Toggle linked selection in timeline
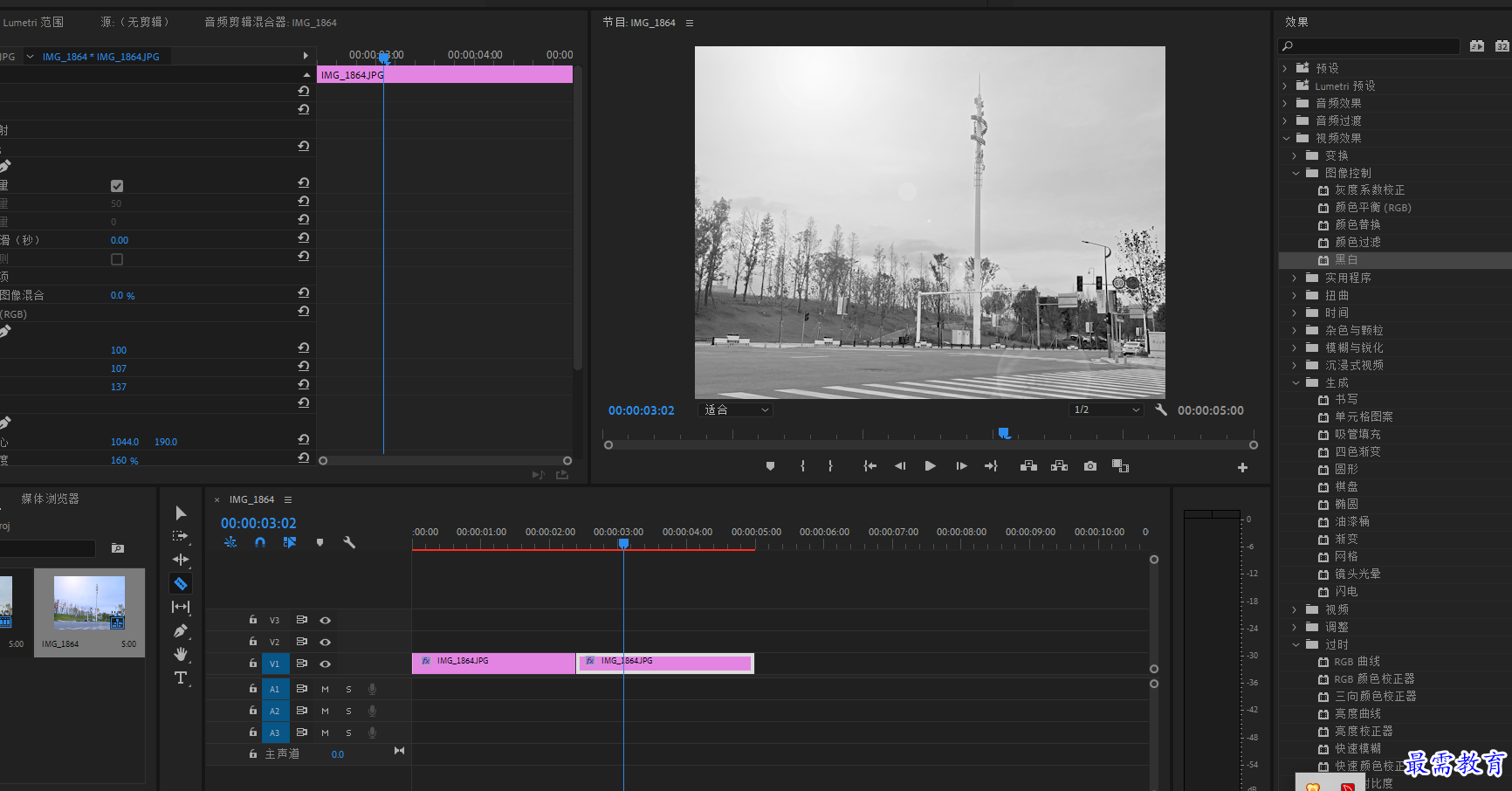Viewport: 1512px width, 791px height. point(290,542)
